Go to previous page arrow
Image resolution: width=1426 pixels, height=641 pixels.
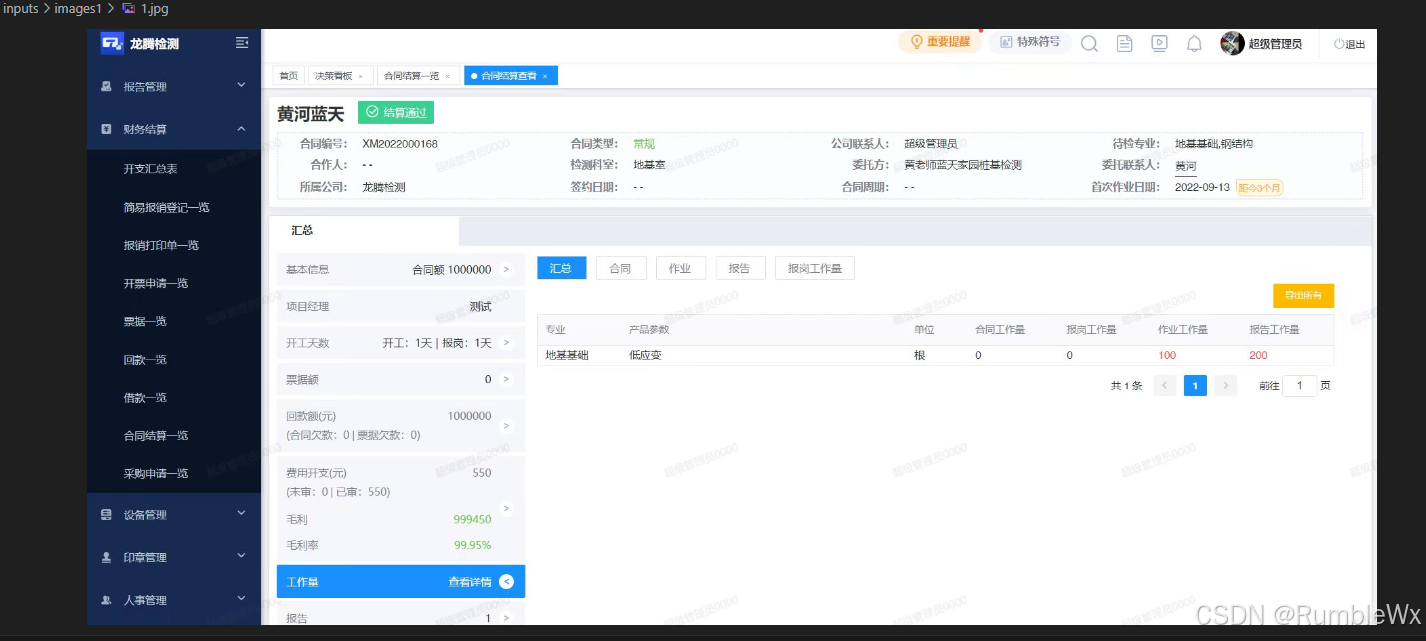click(1165, 386)
